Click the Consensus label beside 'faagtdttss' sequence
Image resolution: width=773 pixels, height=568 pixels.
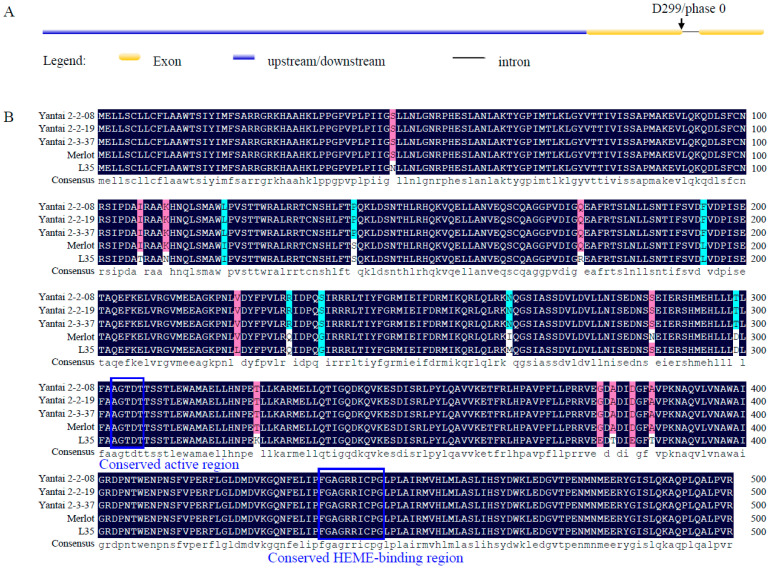coord(72,452)
